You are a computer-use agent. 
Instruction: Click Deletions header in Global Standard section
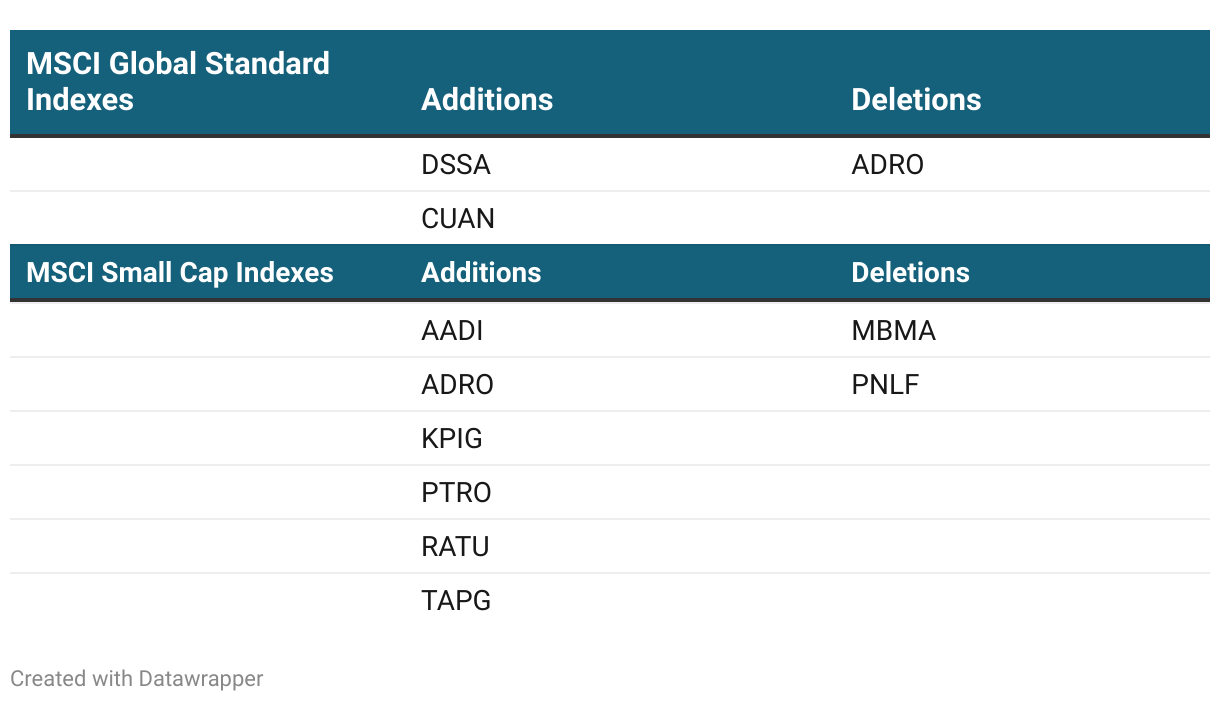point(916,99)
